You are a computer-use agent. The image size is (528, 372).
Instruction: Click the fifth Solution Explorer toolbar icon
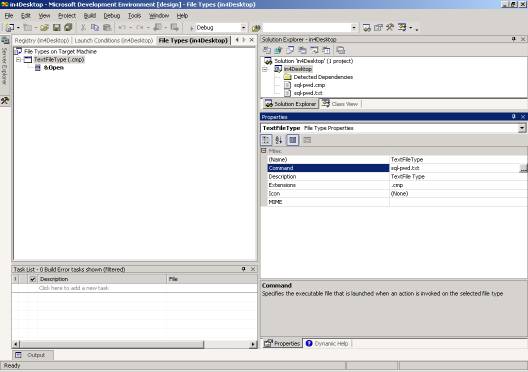314,50
